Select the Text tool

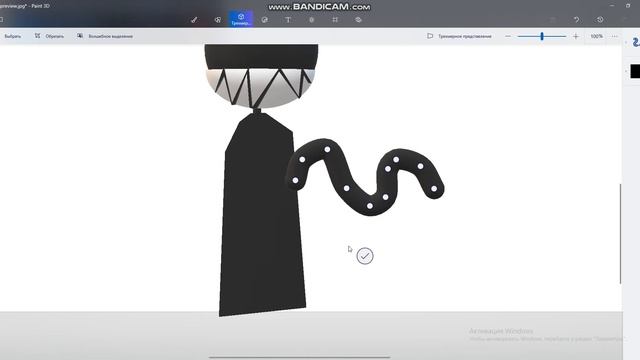tap(288, 20)
